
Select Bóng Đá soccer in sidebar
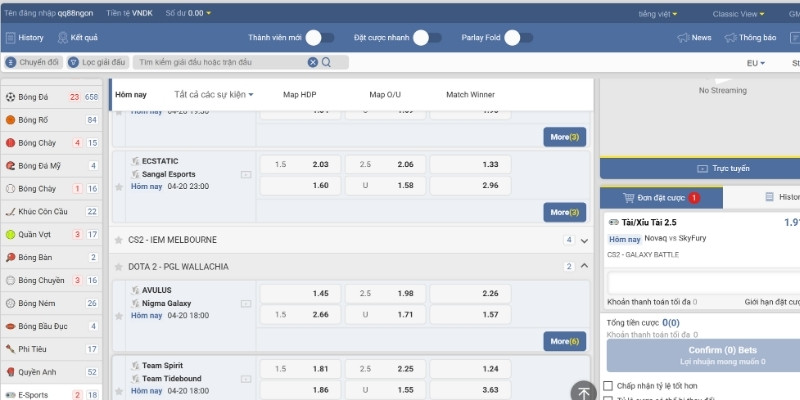[x=52, y=97]
